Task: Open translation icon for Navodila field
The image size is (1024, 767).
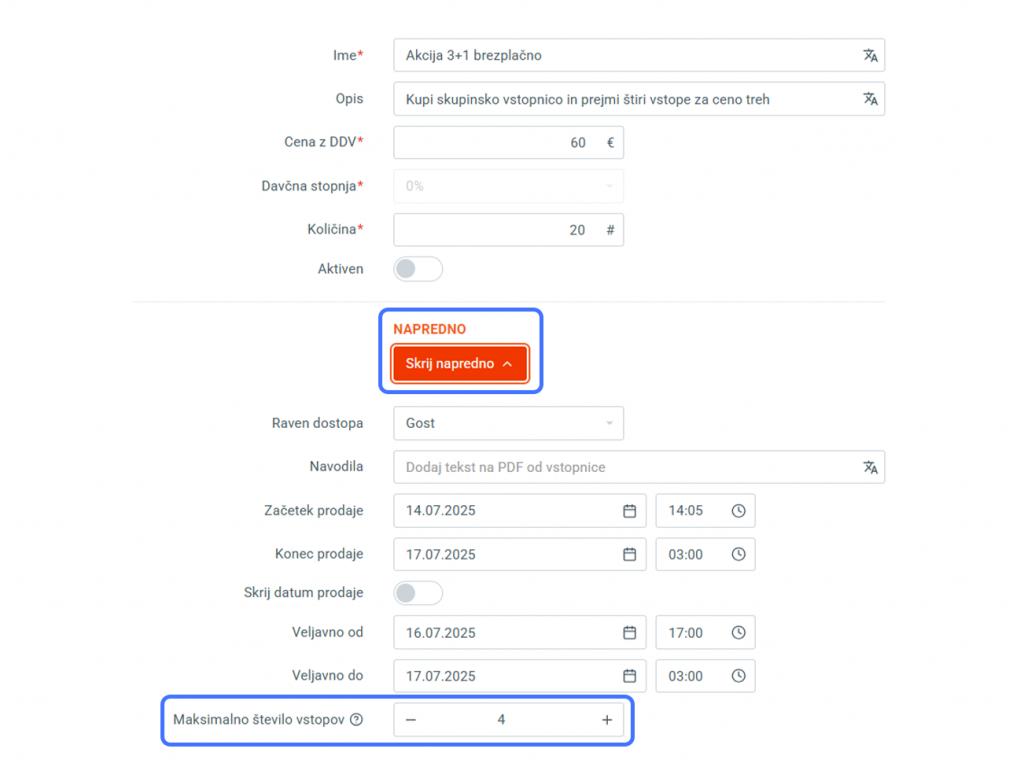Action: tap(870, 467)
